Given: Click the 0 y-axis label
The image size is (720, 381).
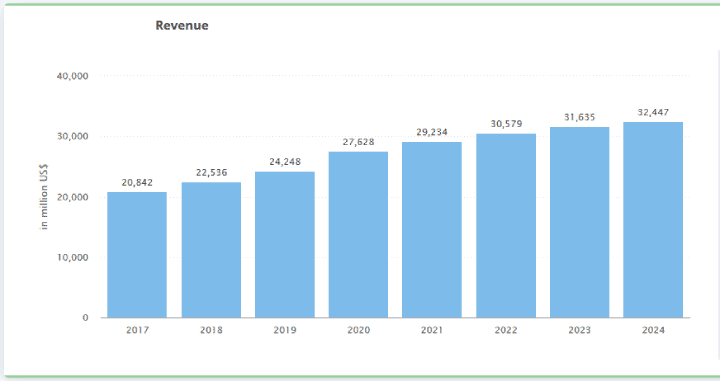Looking at the screenshot, I should pos(85,318).
